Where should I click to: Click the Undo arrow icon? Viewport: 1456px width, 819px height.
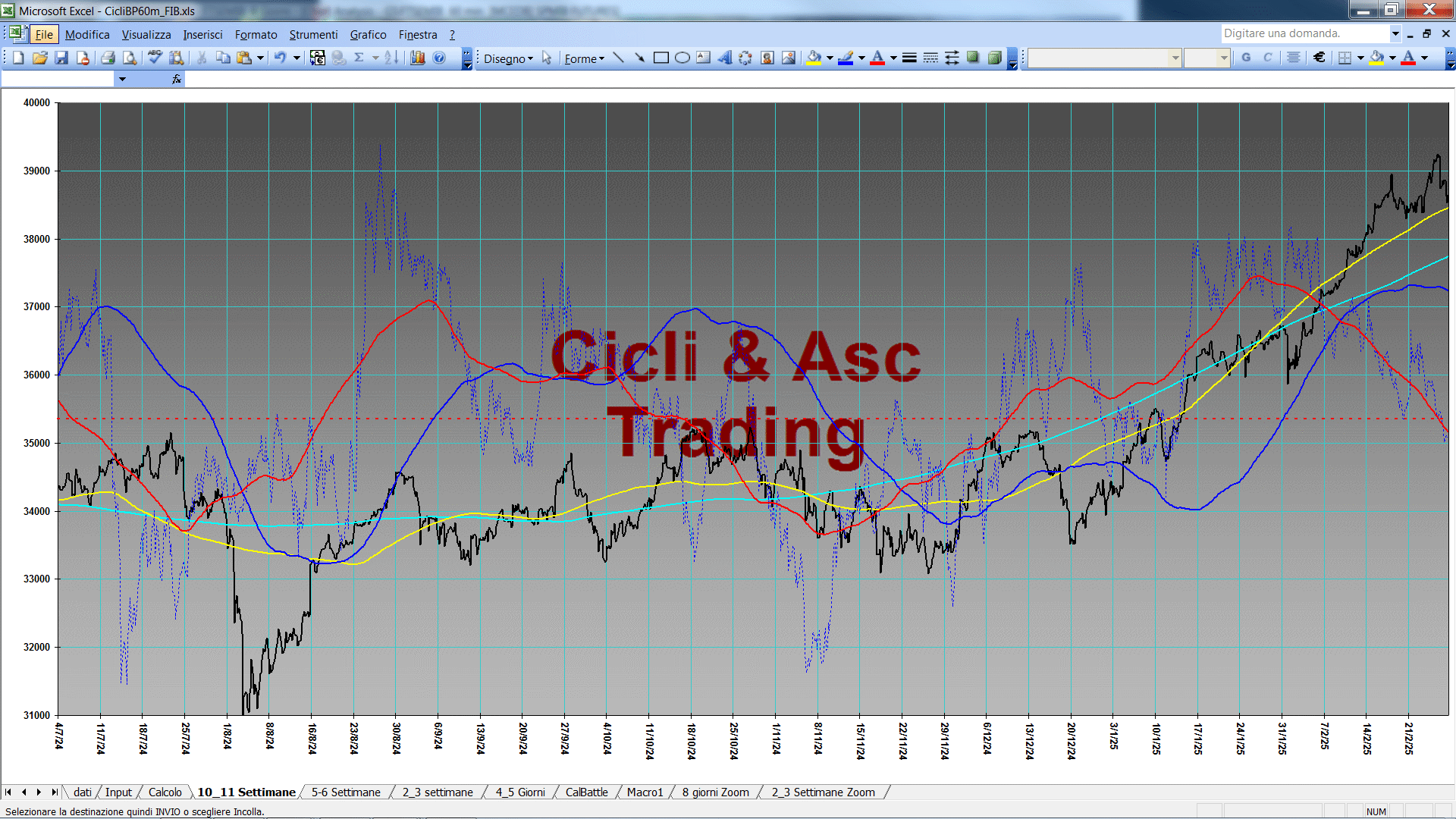pos(281,58)
